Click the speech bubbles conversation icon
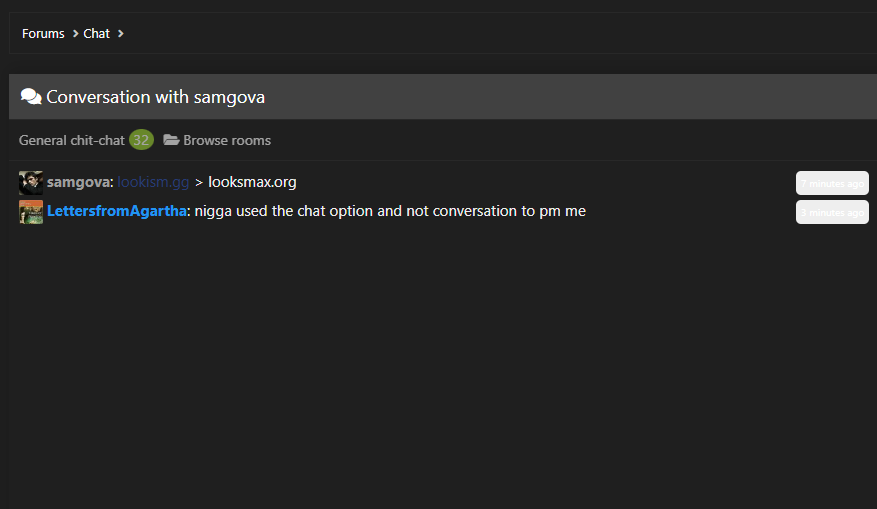 tap(31, 97)
